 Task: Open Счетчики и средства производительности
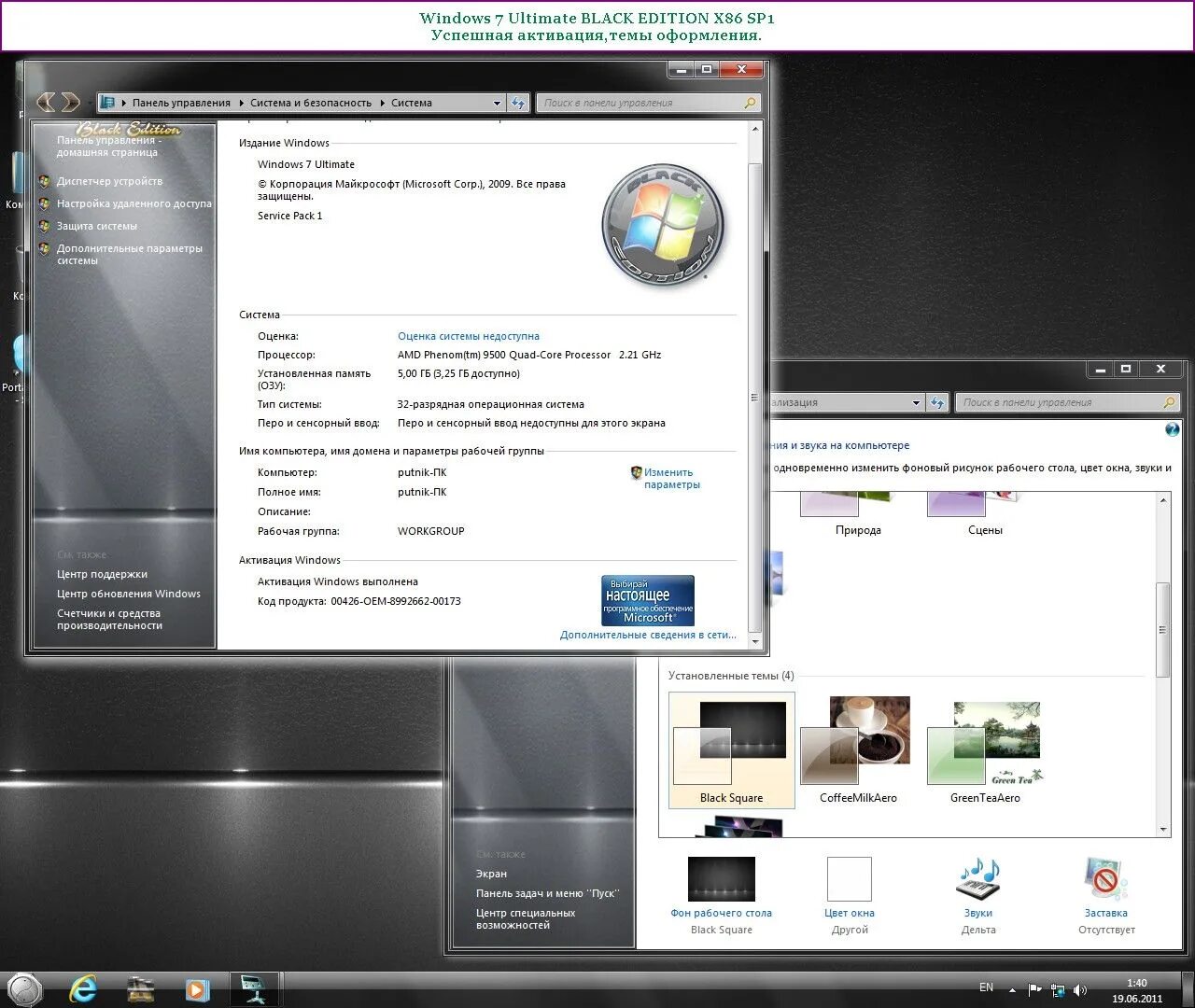(109, 619)
